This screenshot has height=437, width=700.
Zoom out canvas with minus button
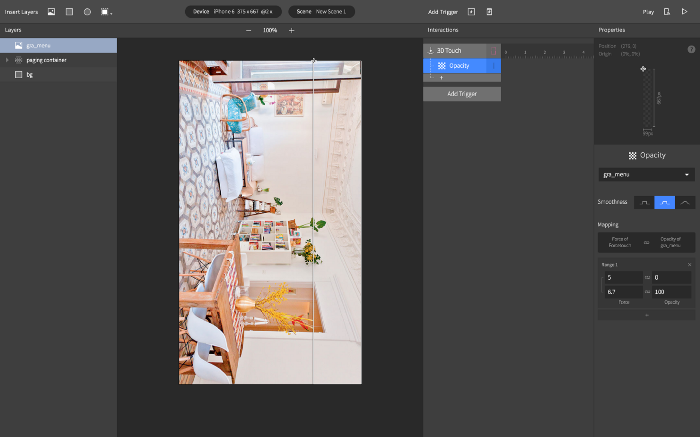click(249, 30)
